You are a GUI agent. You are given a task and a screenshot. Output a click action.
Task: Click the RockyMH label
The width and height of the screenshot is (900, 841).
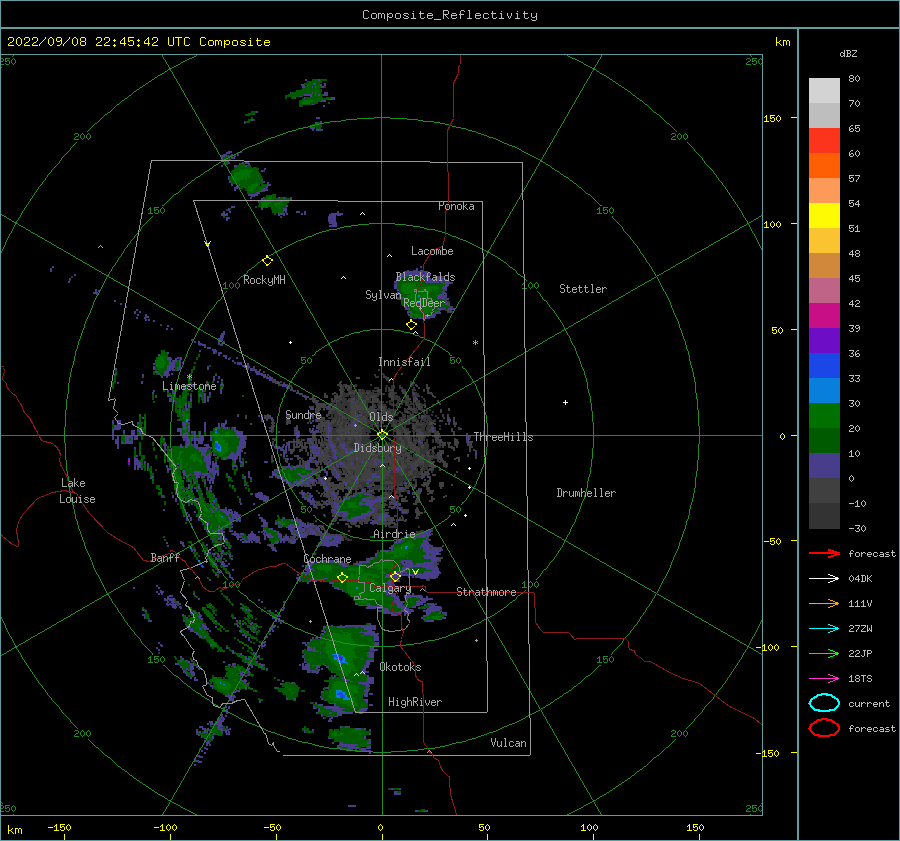click(x=264, y=280)
